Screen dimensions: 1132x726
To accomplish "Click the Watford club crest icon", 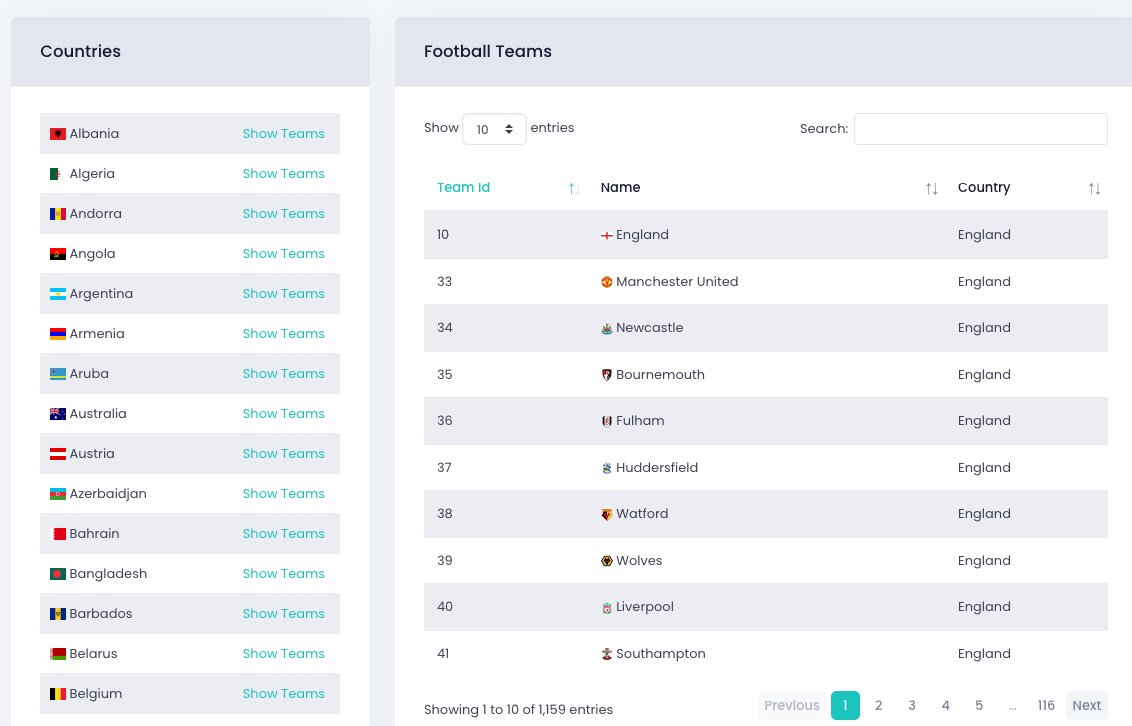I will point(606,514).
